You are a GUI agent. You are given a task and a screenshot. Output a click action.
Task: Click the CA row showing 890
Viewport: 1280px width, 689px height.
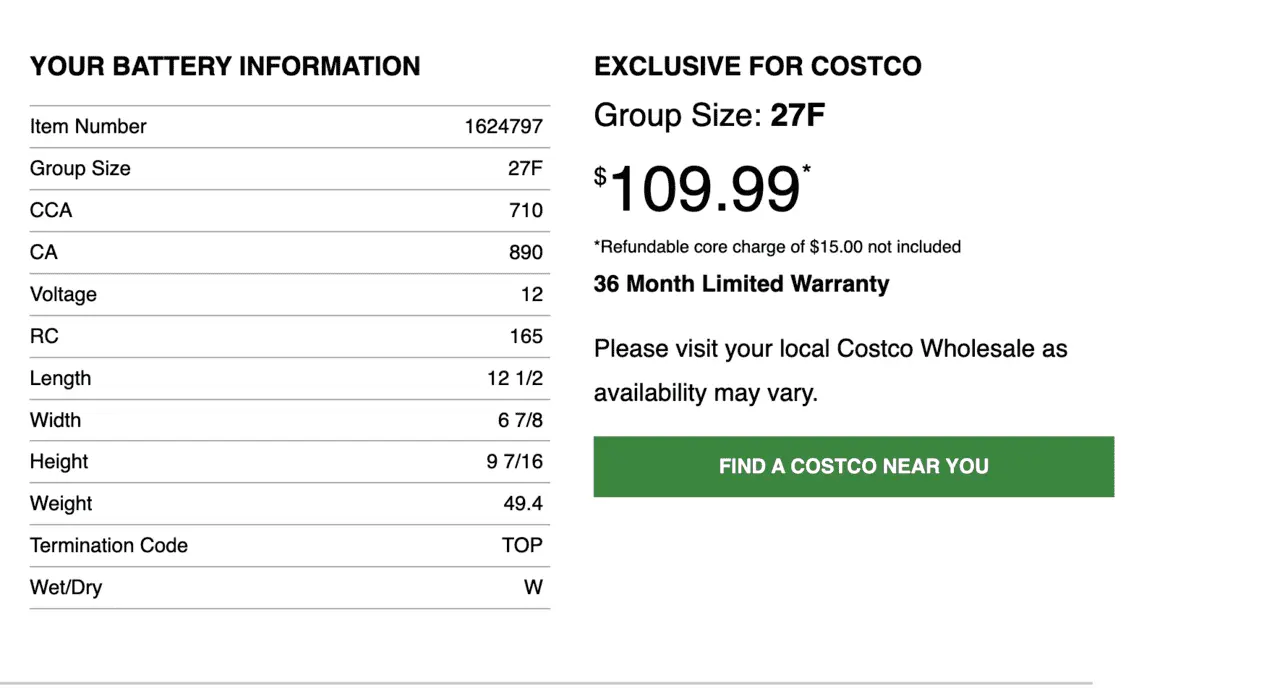point(290,252)
